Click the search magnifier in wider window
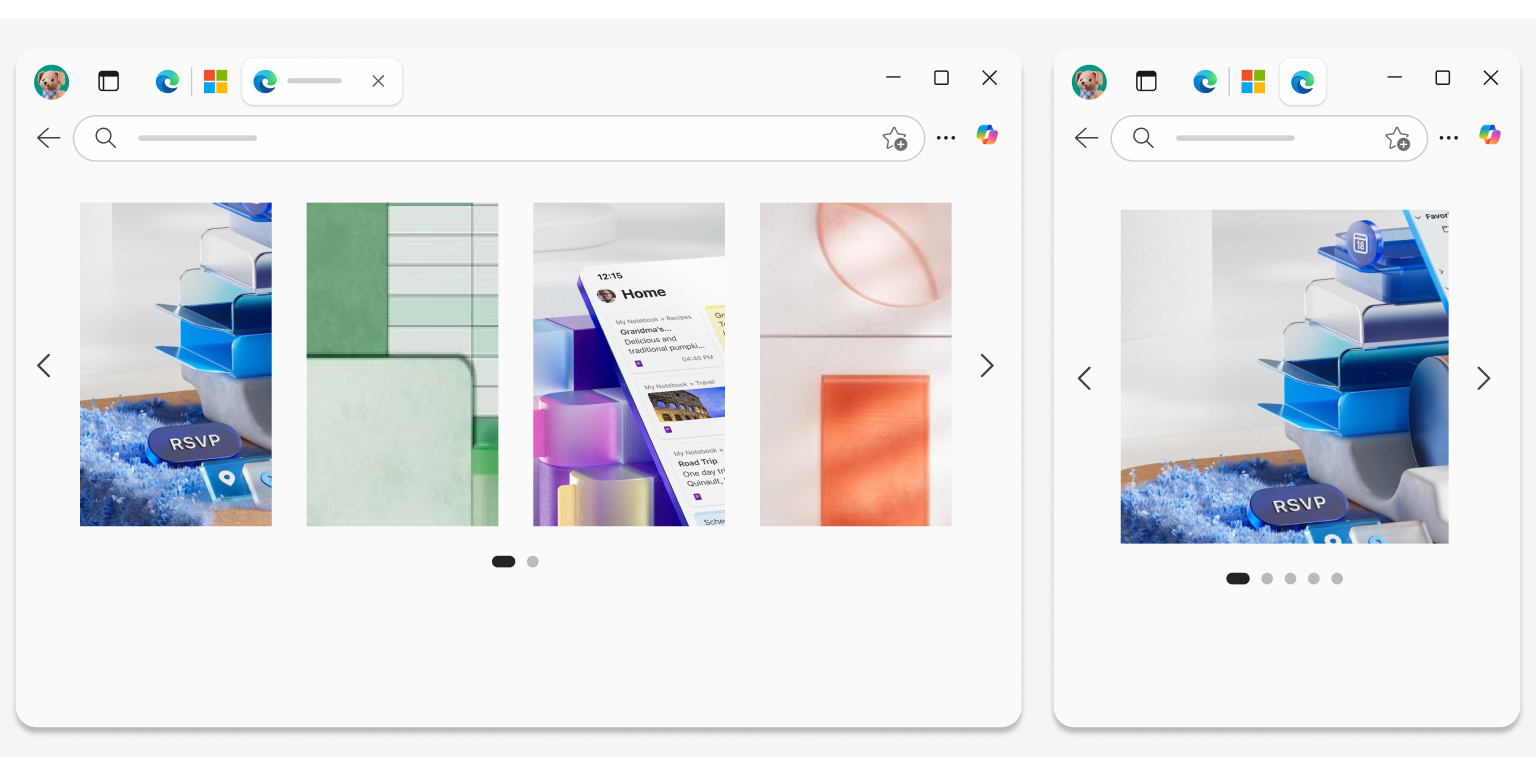 coord(105,138)
